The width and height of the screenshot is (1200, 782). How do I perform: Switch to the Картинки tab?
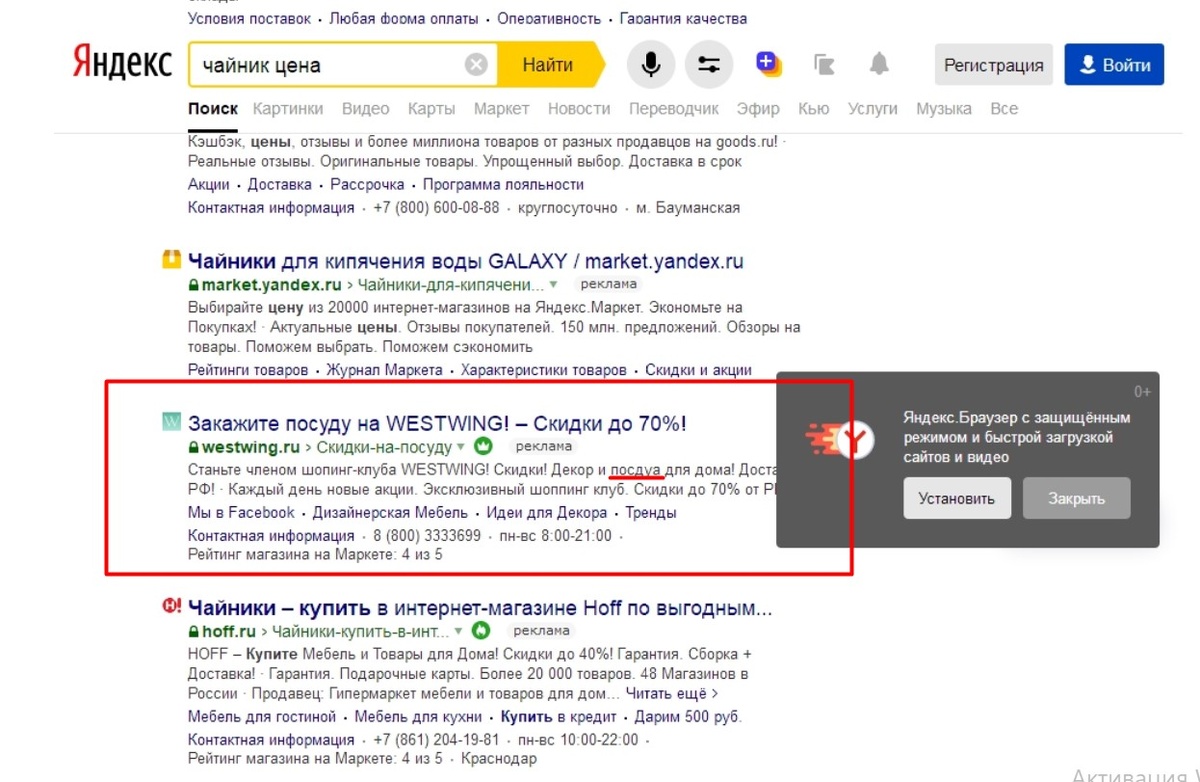point(288,108)
